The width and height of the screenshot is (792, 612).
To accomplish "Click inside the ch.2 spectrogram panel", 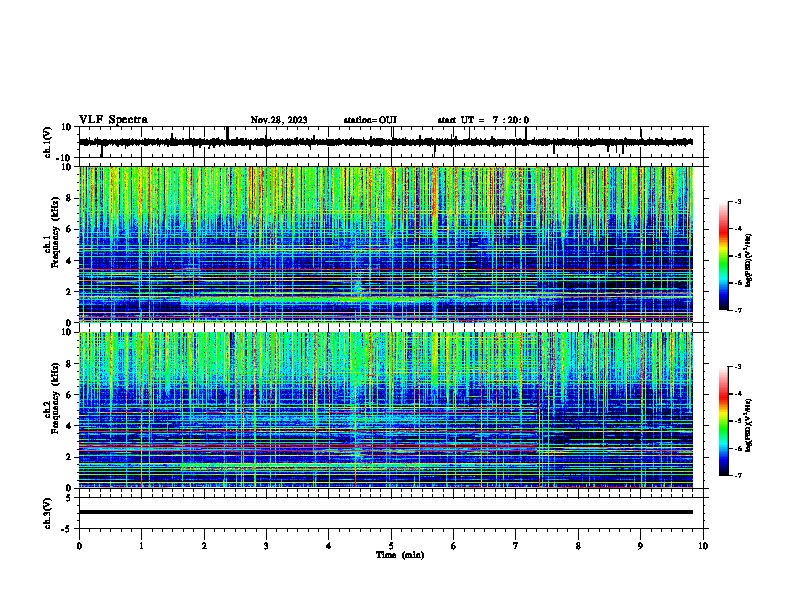I will 386,410.
